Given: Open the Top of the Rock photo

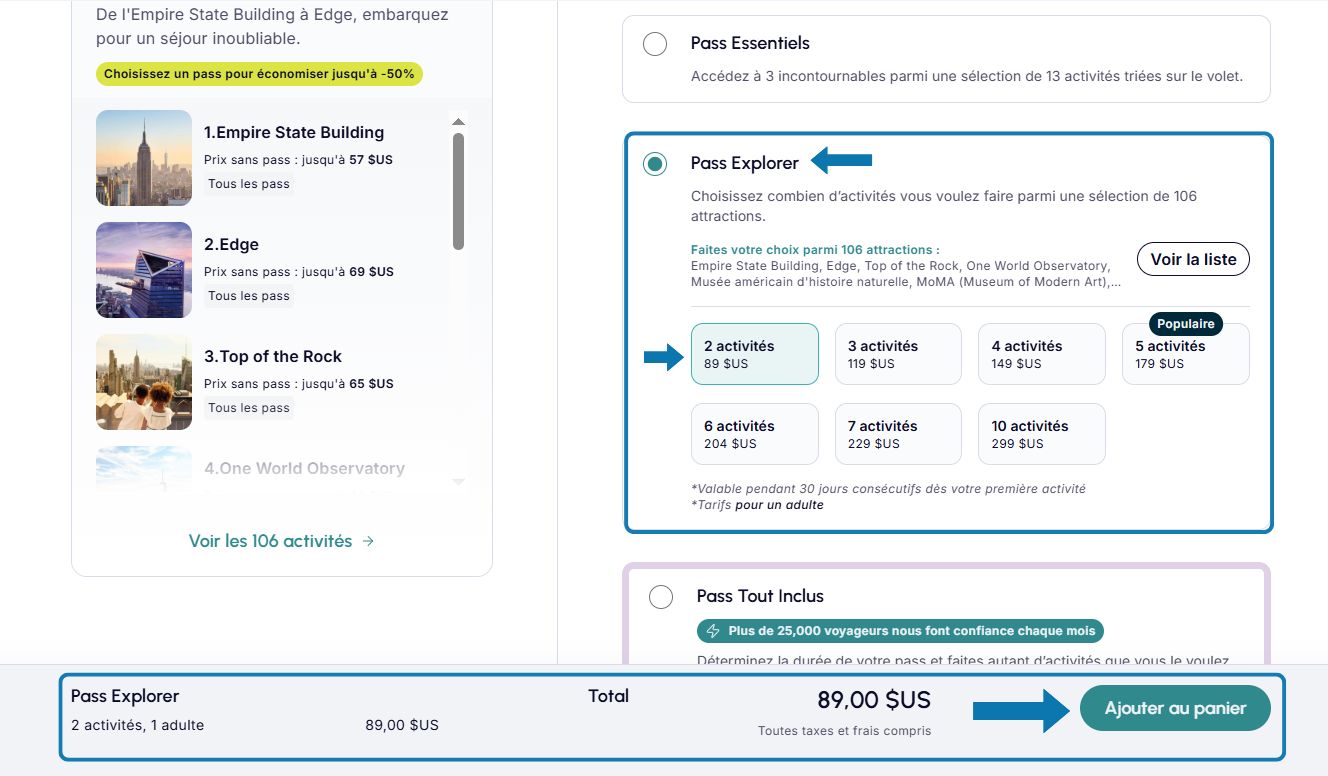Looking at the screenshot, I should (144, 382).
